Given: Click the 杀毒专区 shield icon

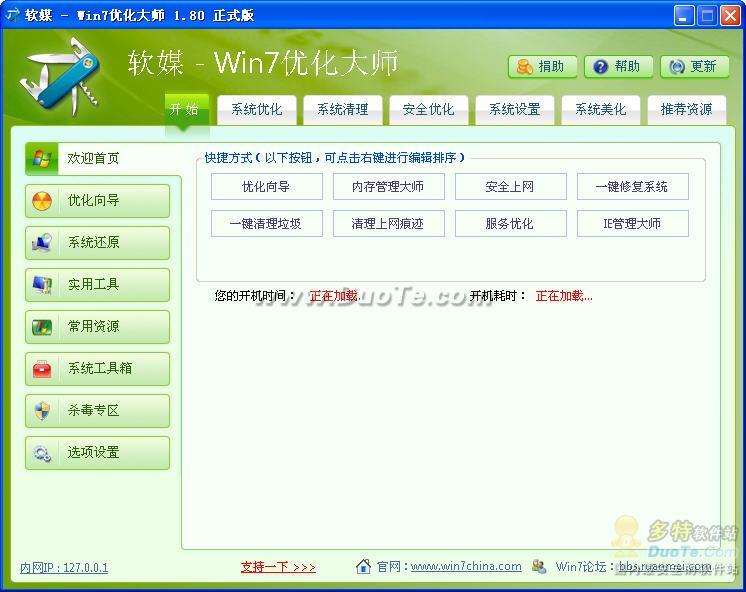Looking at the screenshot, I should pyautogui.click(x=42, y=410).
